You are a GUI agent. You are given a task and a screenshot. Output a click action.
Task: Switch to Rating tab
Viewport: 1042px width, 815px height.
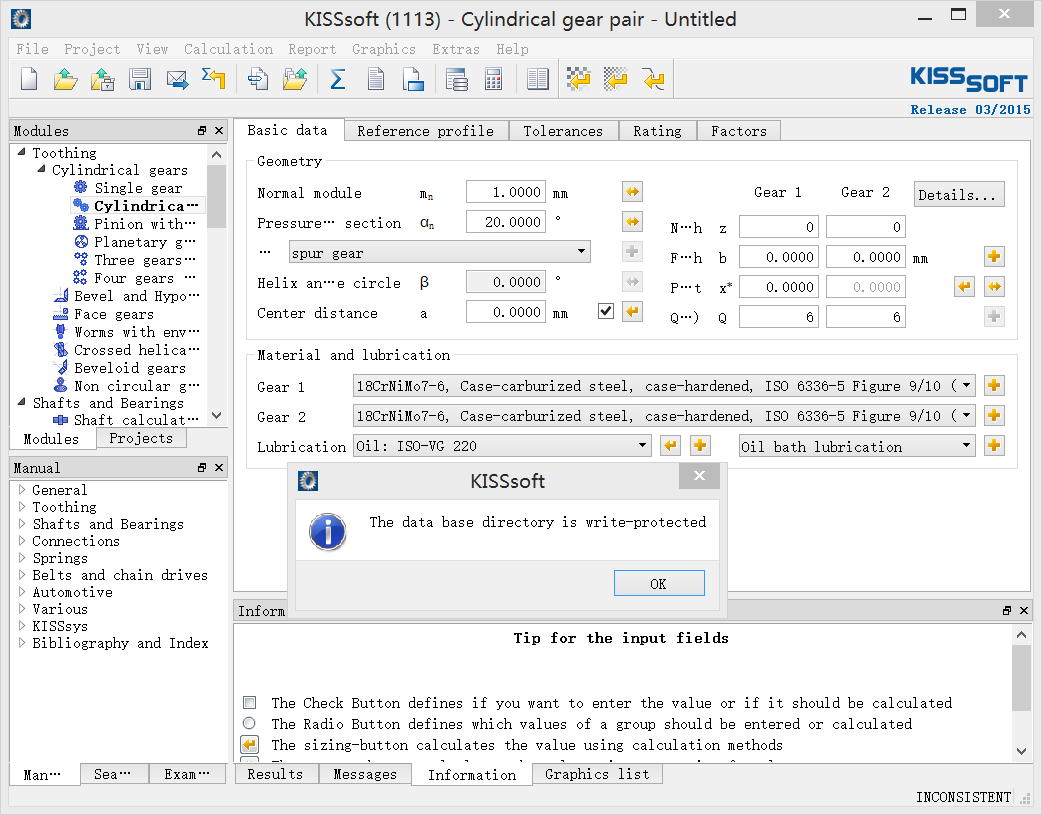657,131
